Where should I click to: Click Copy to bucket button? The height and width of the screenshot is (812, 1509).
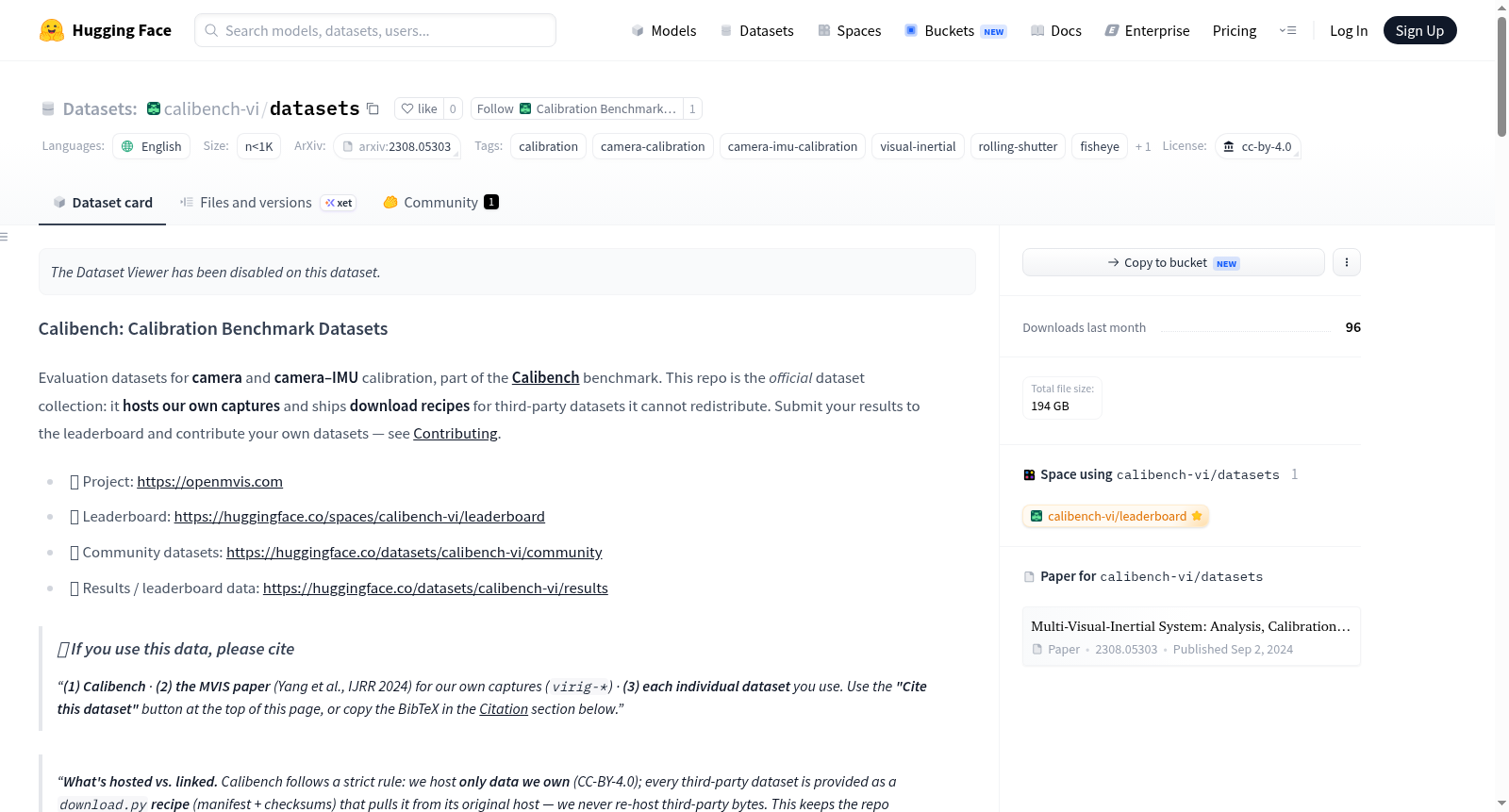point(1173,262)
